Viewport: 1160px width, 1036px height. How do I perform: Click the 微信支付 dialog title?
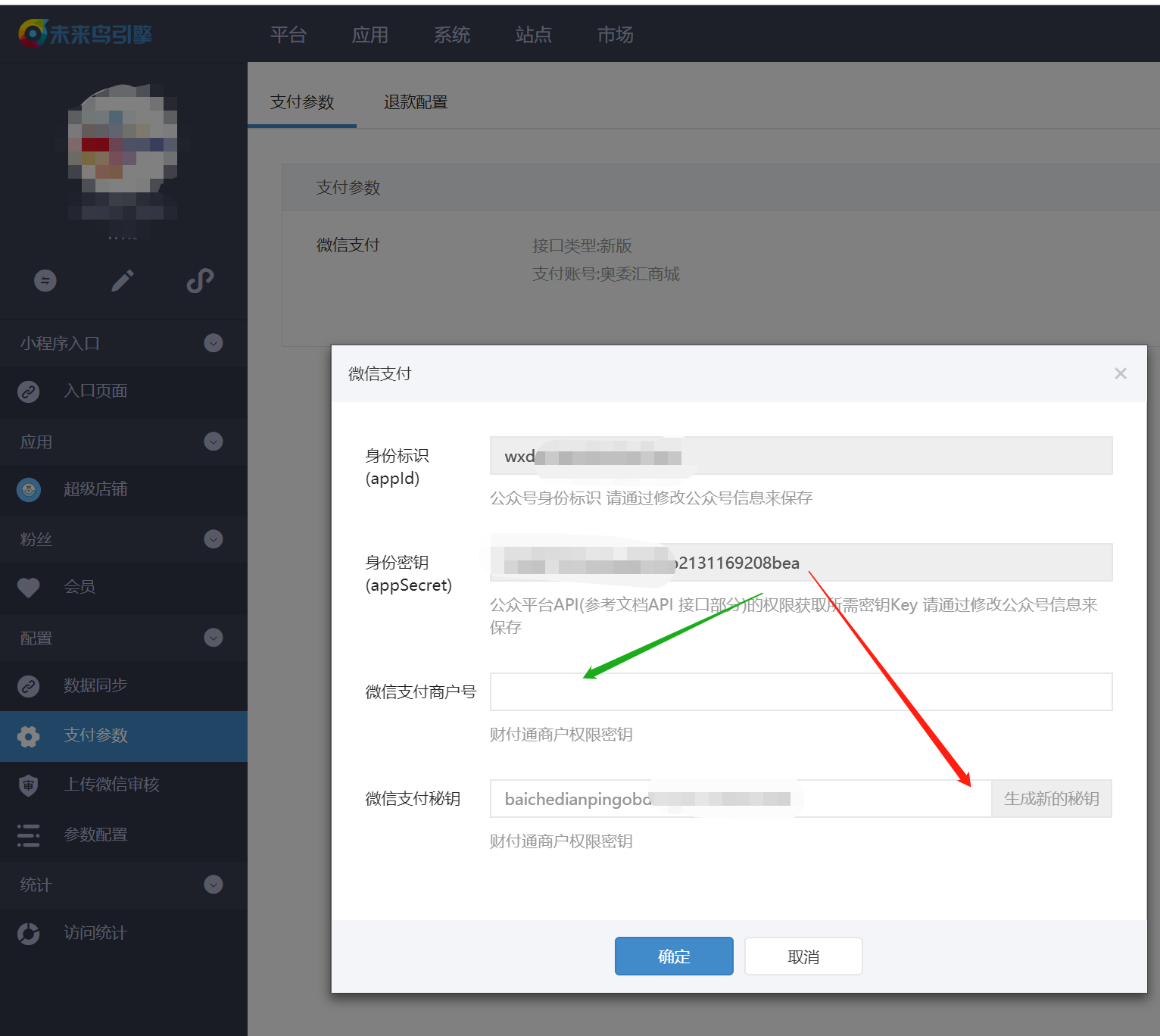pos(380,374)
